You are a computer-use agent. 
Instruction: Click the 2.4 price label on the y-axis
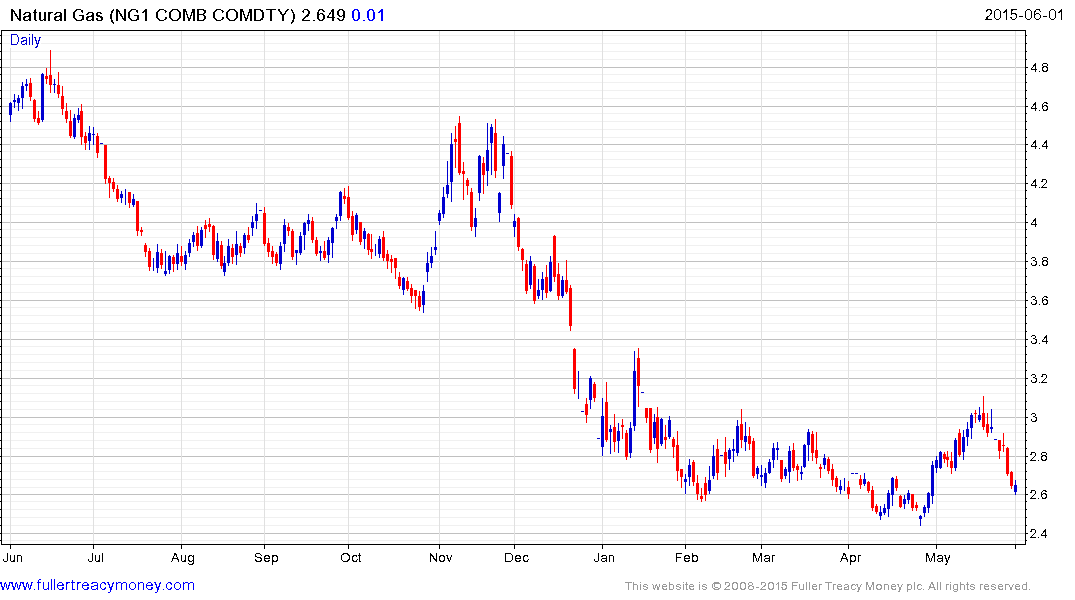(x=1039, y=534)
